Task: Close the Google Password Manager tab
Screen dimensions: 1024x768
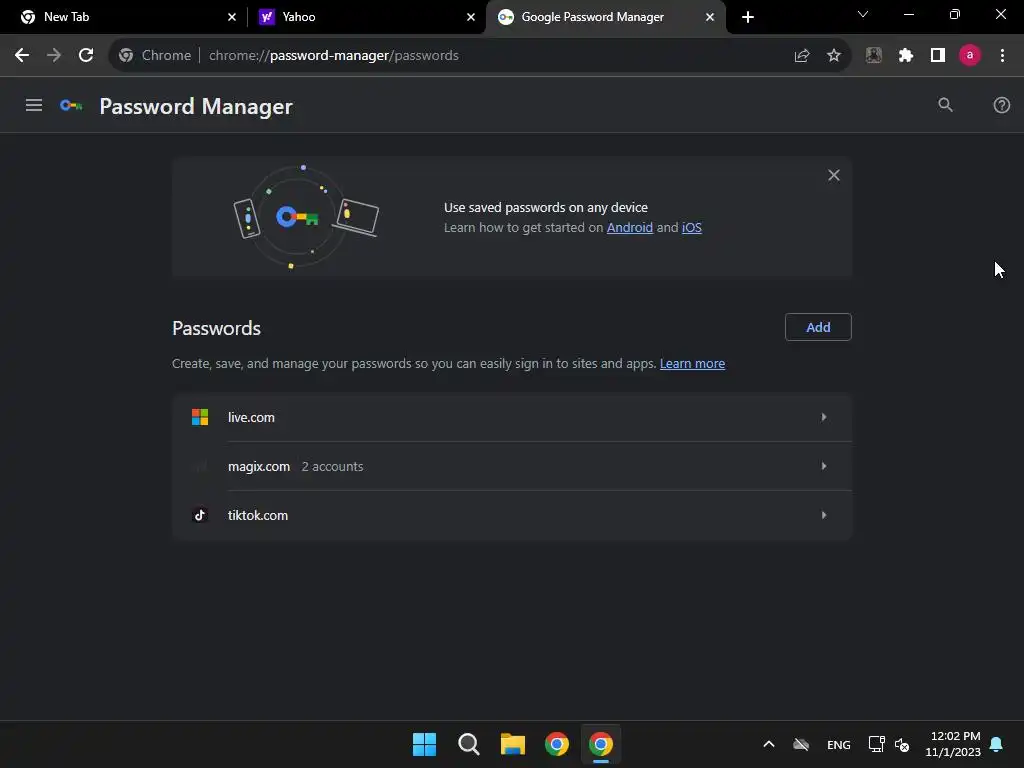Action: [710, 17]
